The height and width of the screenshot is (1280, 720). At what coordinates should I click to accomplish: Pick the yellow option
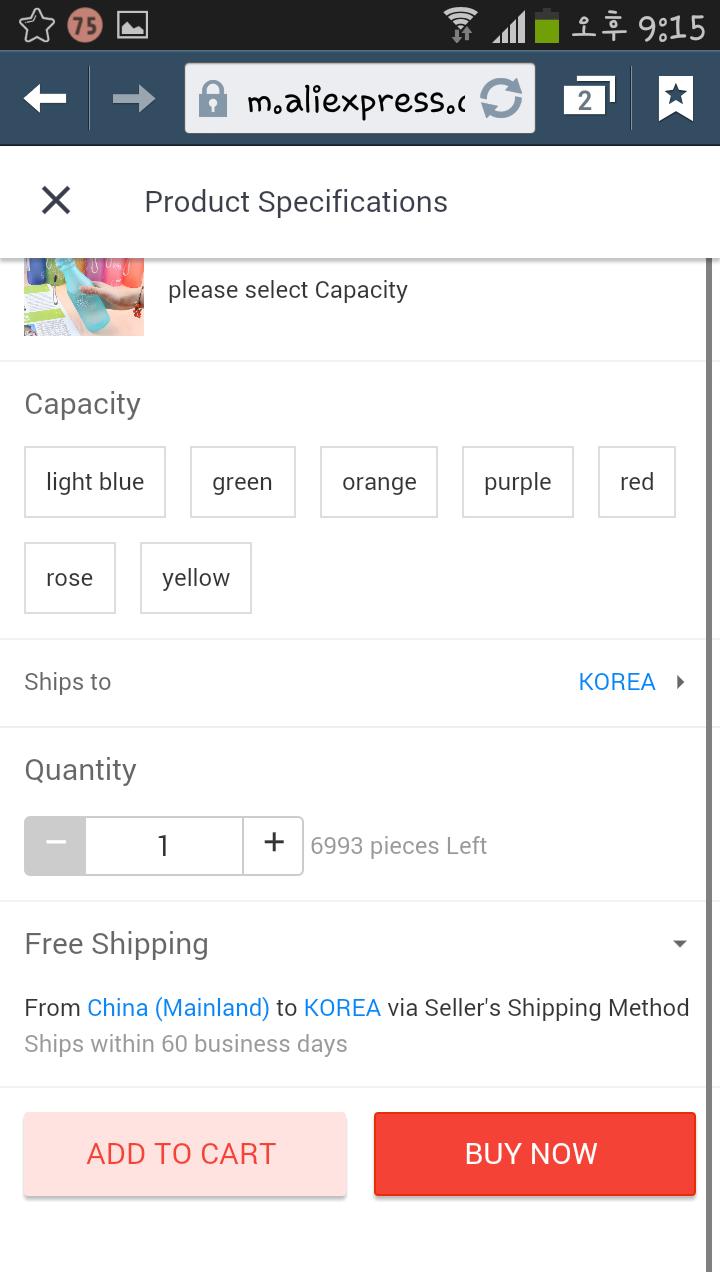[x=195, y=578]
